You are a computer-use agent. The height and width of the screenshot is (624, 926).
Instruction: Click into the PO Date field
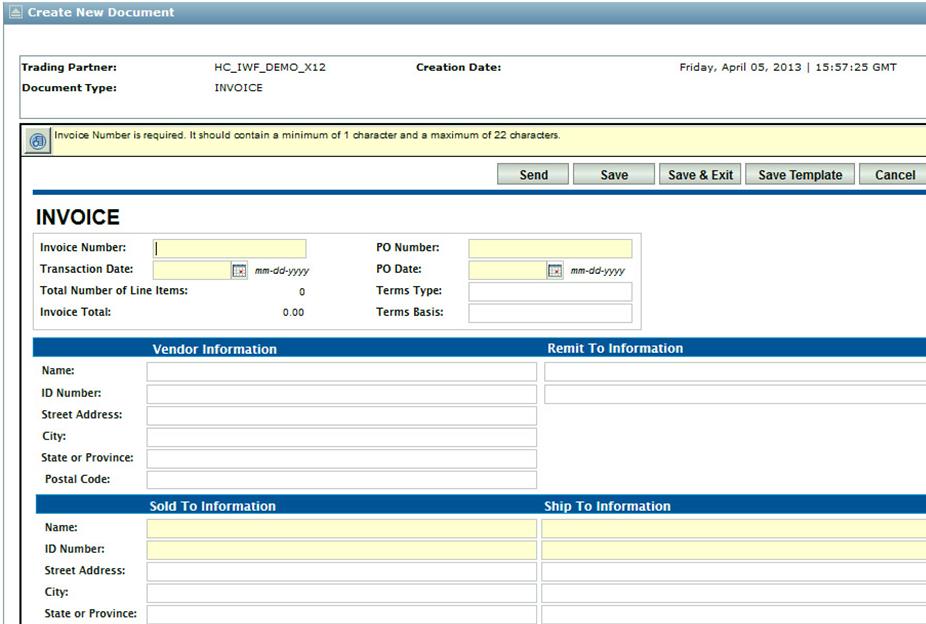tap(506, 271)
